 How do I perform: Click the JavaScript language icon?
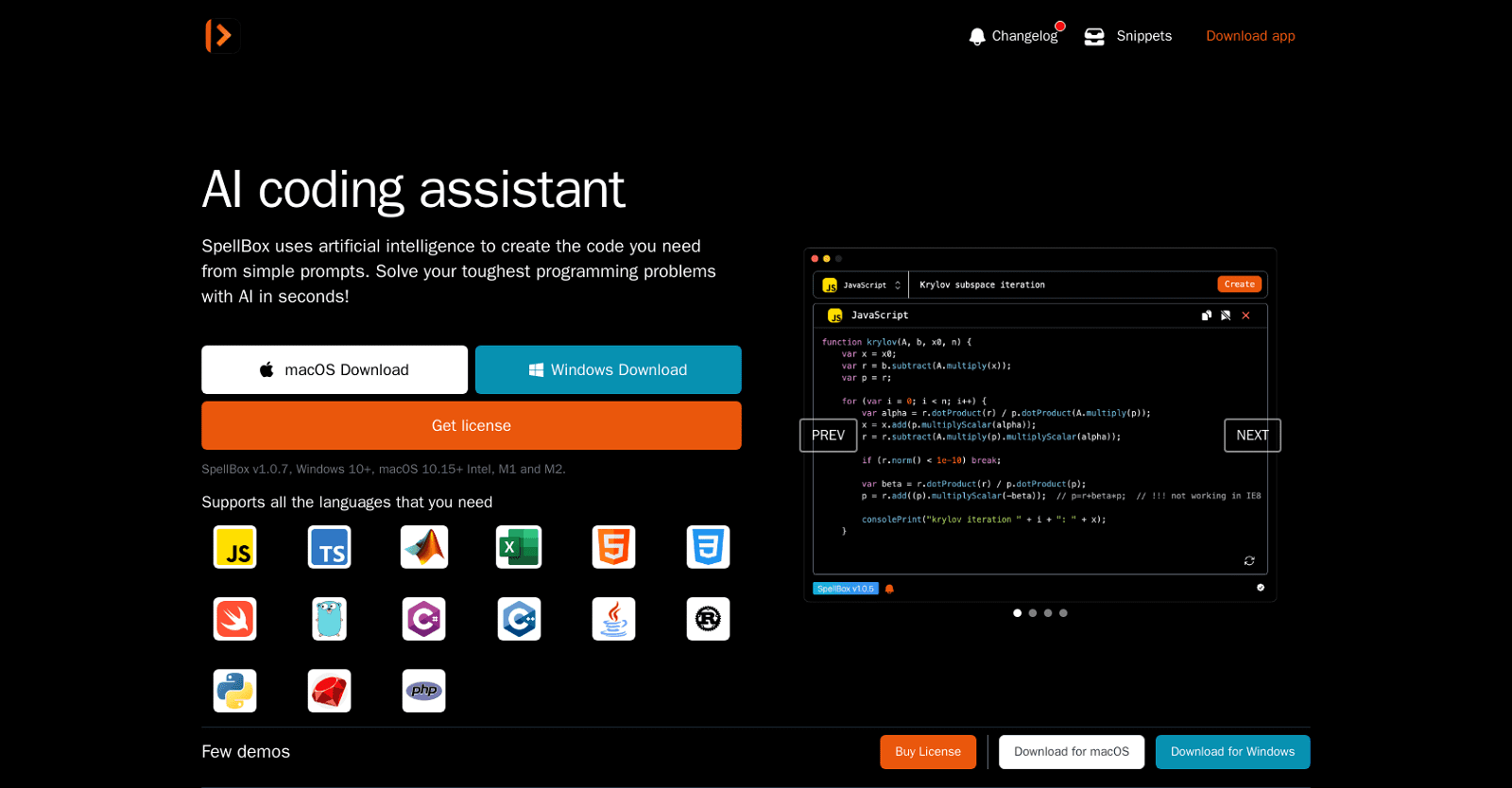pyautogui.click(x=235, y=547)
